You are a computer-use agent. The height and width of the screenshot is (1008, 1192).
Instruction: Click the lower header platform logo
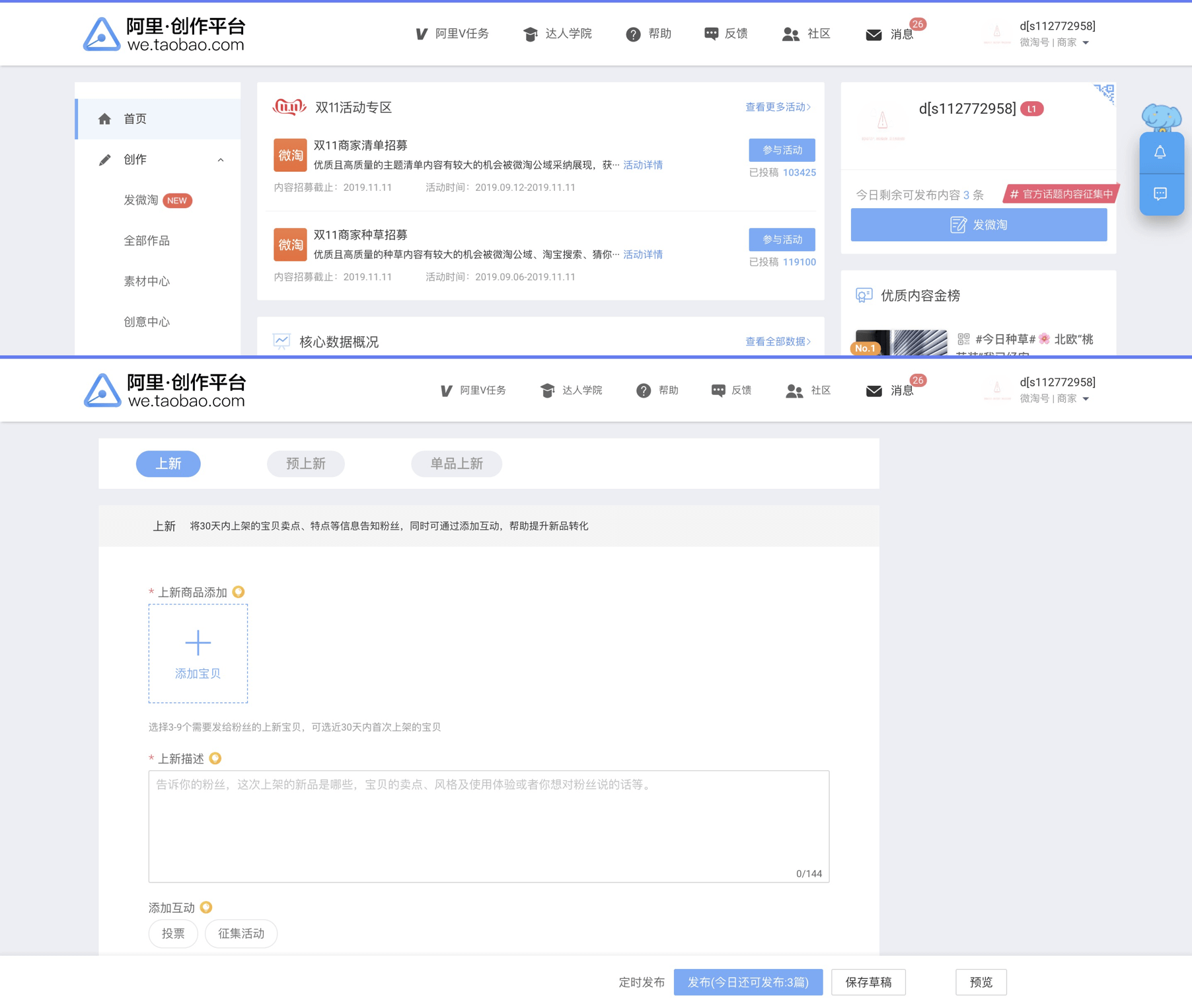pyautogui.click(x=165, y=390)
